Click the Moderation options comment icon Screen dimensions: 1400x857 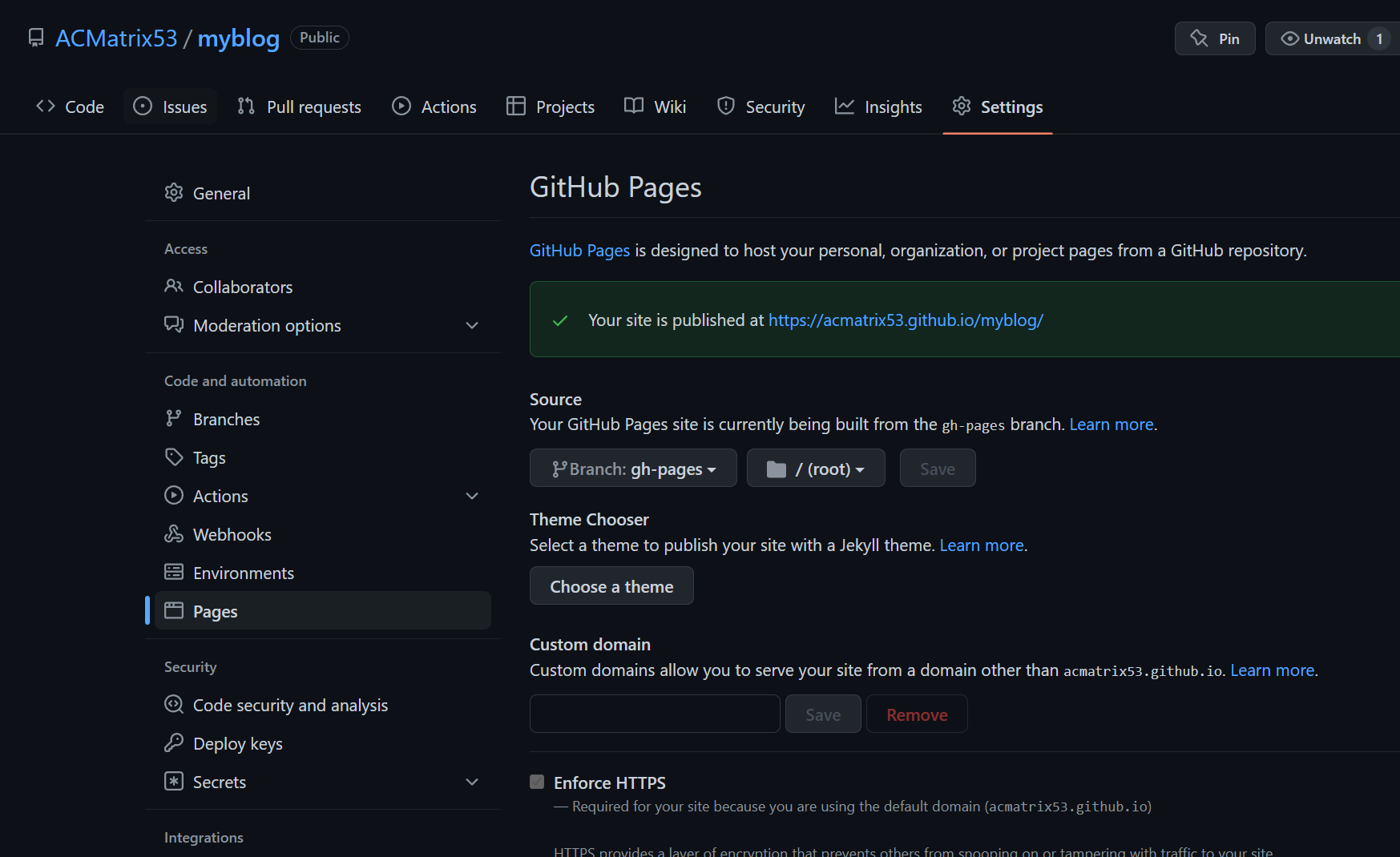(174, 324)
